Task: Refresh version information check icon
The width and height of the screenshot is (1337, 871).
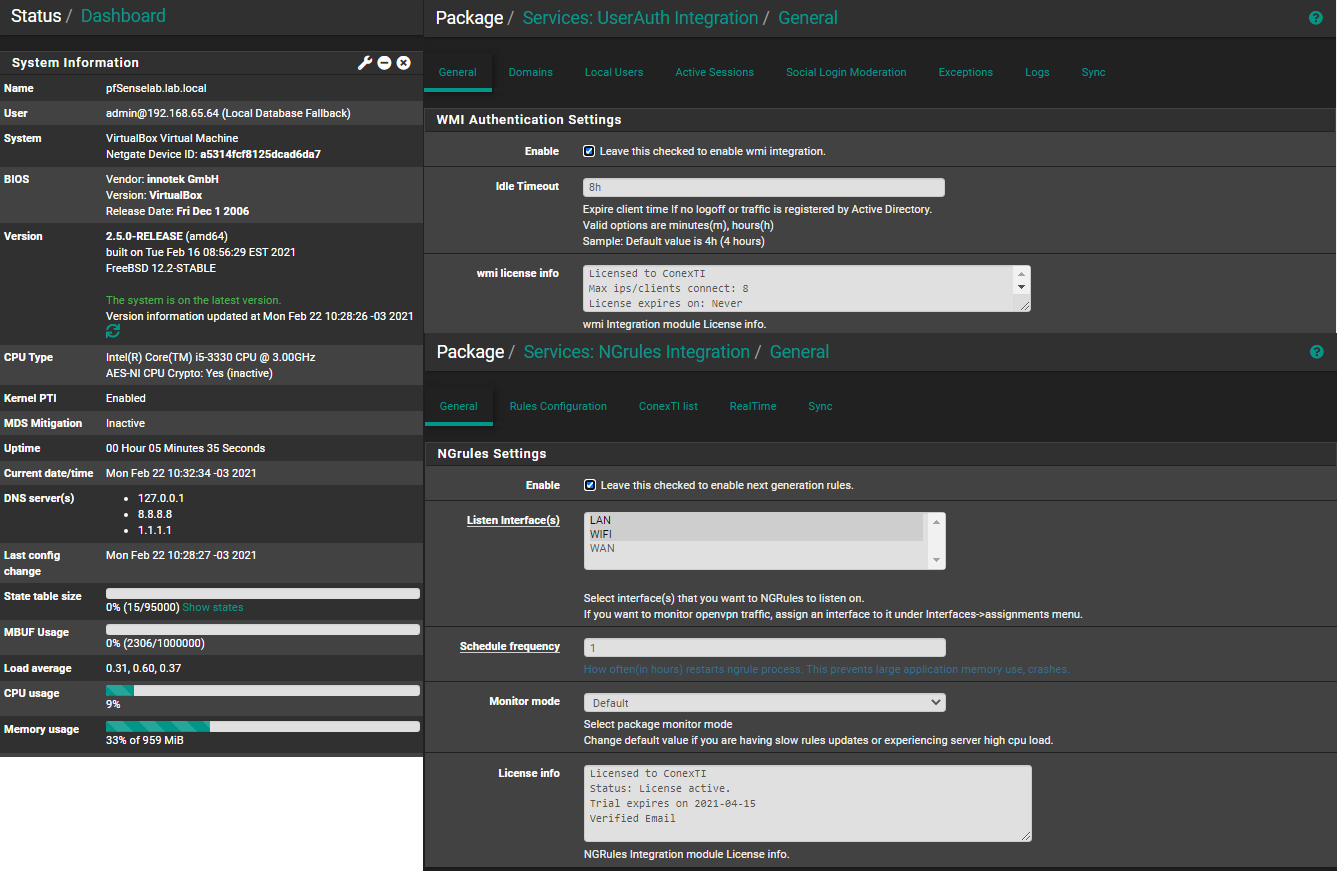Action: coord(113,331)
